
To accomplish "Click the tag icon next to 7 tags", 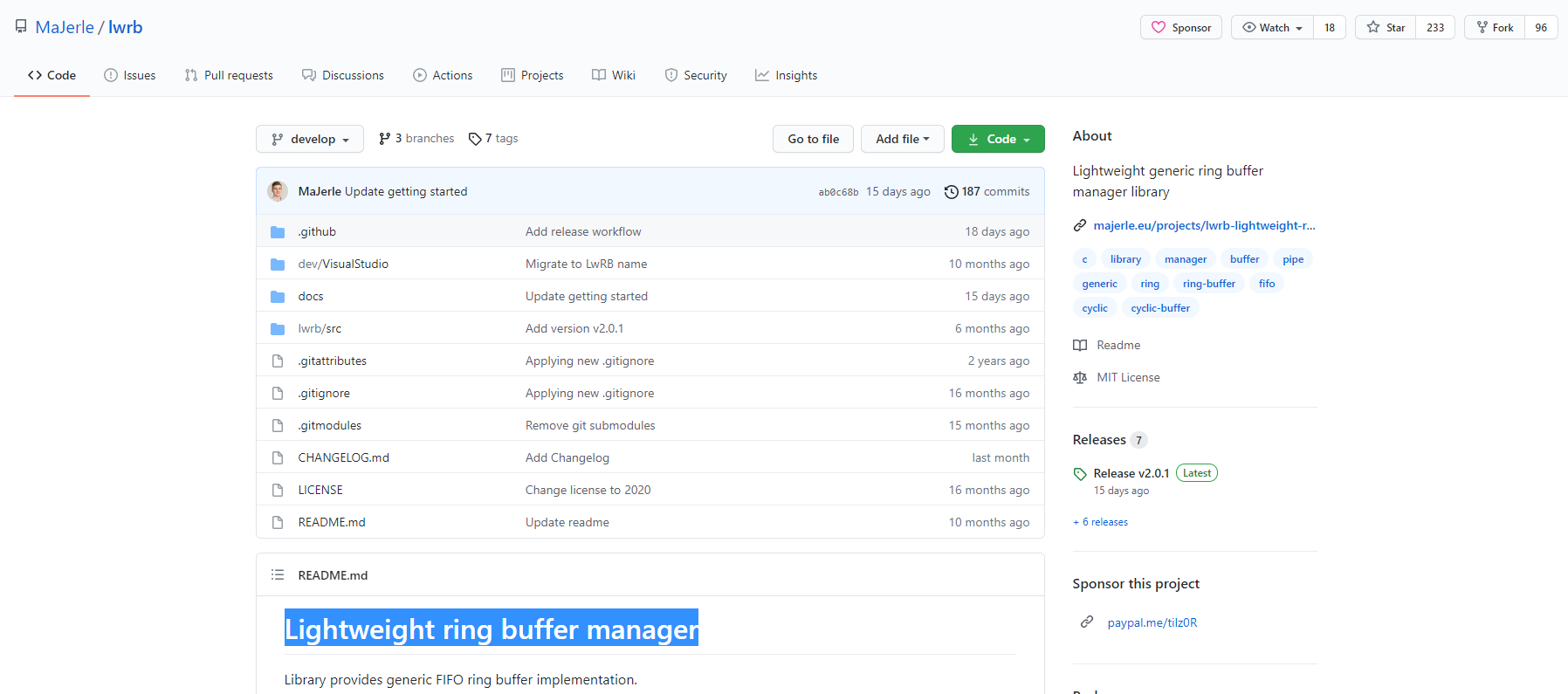I will click(475, 139).
